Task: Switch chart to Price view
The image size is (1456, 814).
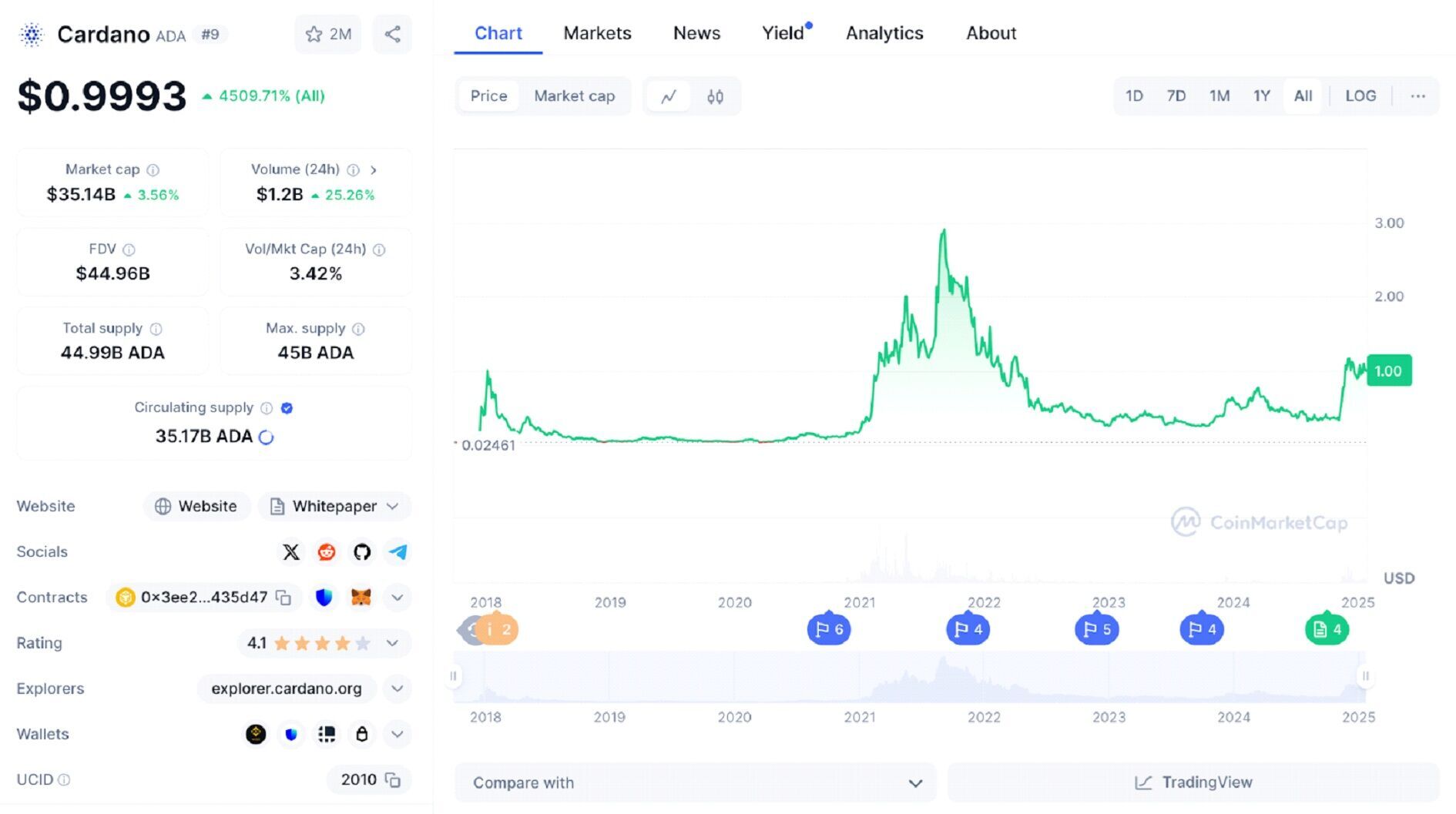Action: [x=488, y=96]
